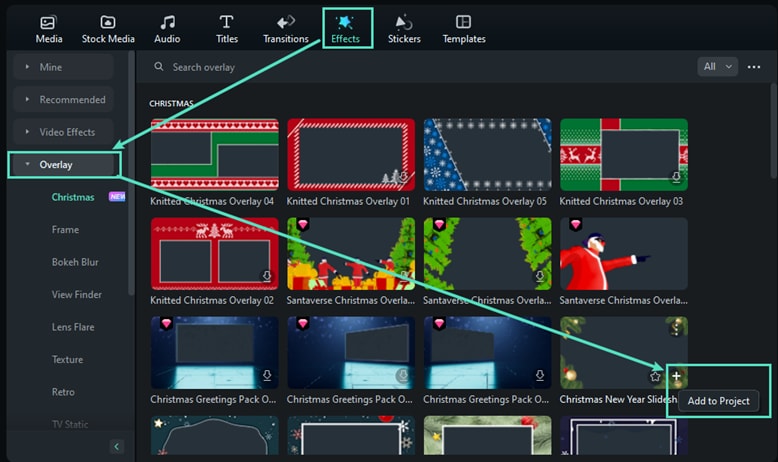Viewport: 778px width, 462px height.
Task: Select the Santaverse overlay with pointing Santa
Action: (624, 254)
